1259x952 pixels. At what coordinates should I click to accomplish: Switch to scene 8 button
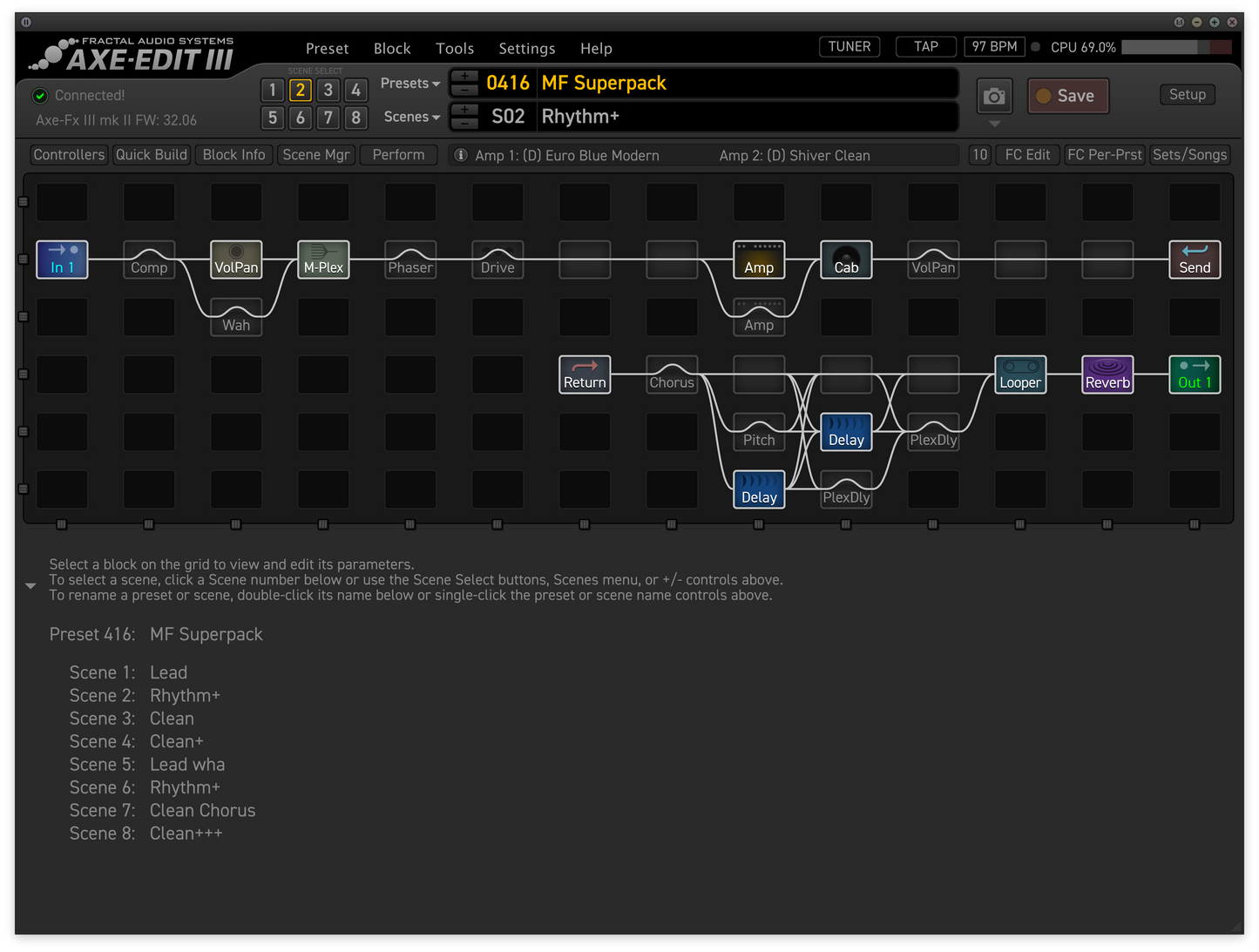point(355,118)
